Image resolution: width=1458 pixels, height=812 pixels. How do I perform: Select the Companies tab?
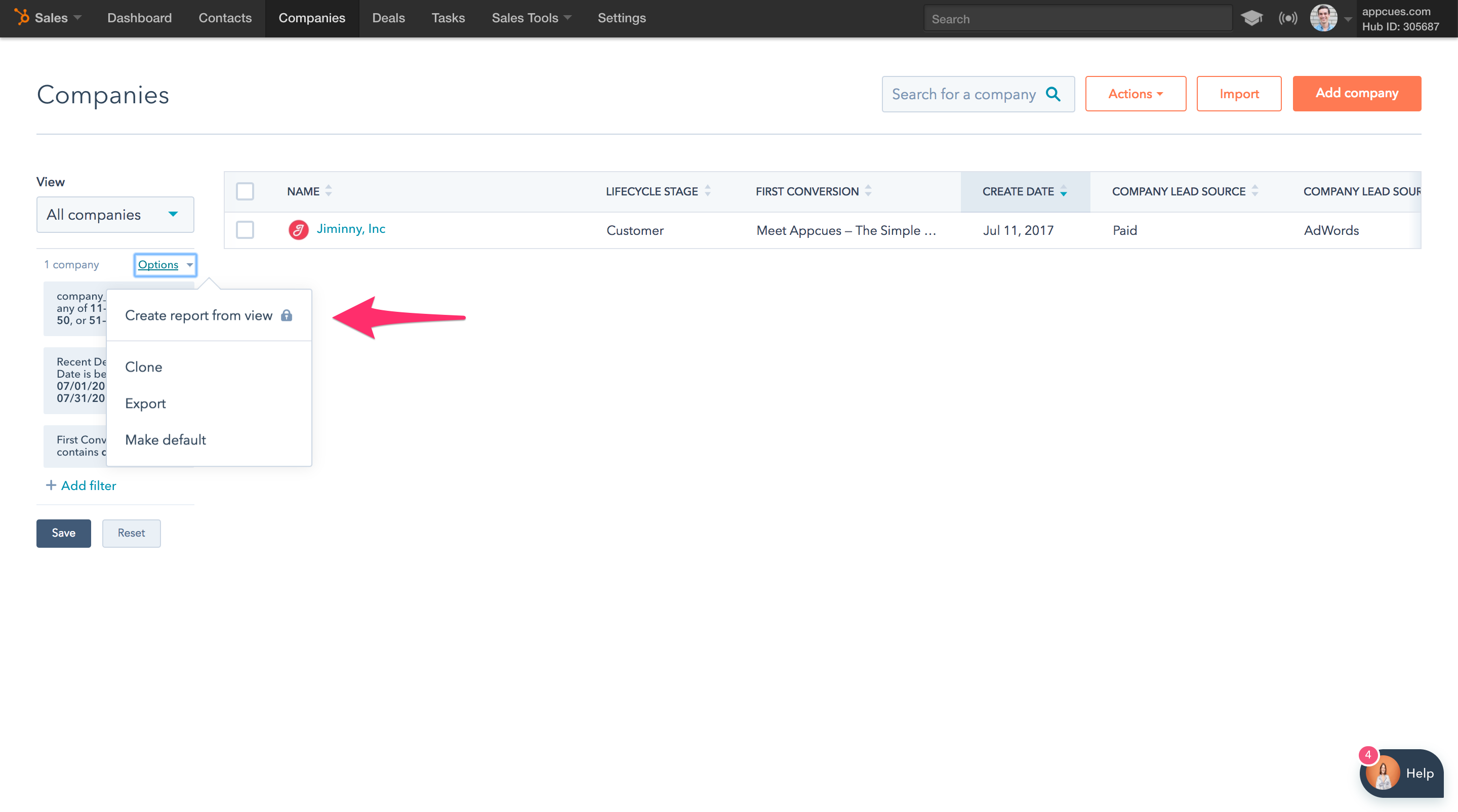click(x=311, y=18)
